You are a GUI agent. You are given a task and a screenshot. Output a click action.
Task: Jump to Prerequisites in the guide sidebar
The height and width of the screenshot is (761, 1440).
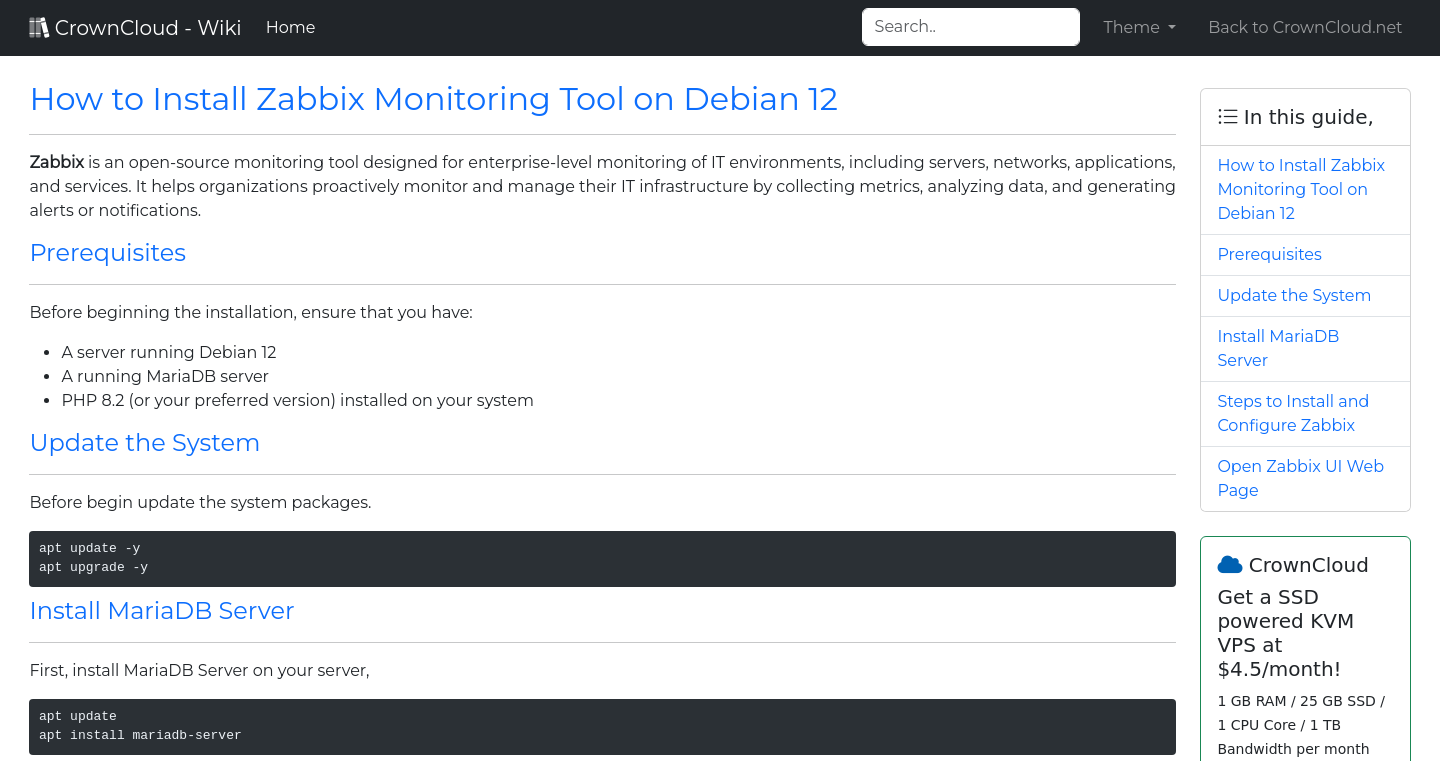[1269, 254]
